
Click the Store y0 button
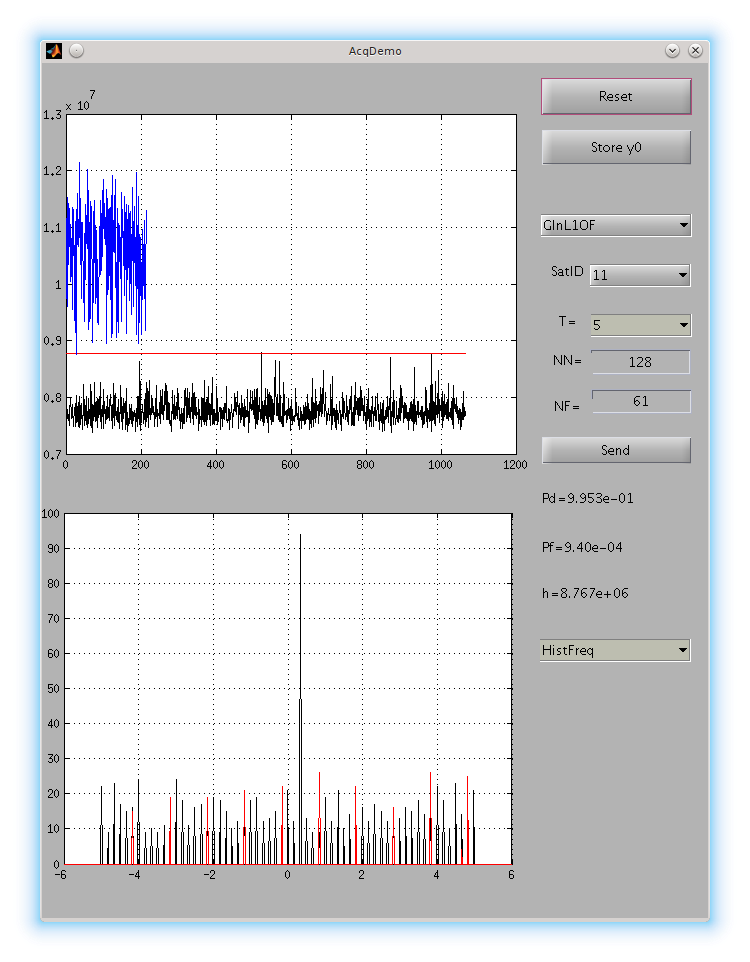tap(616, 147)
